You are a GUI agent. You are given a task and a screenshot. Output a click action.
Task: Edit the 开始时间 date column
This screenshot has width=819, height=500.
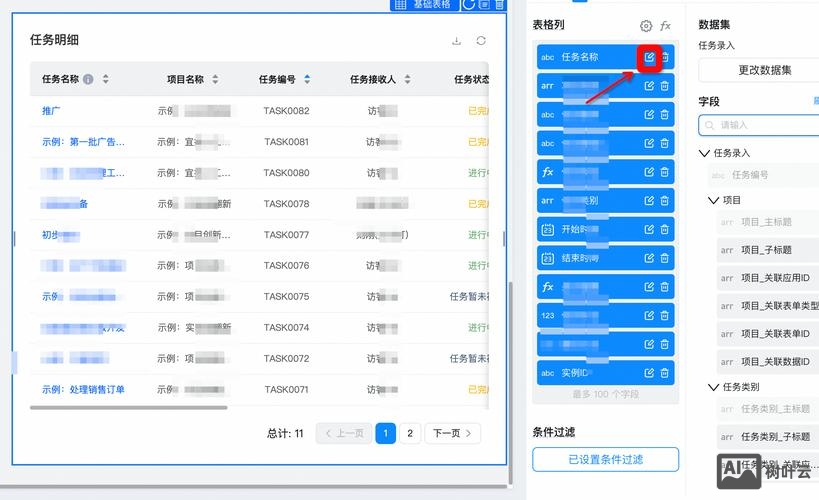(649, 229)
